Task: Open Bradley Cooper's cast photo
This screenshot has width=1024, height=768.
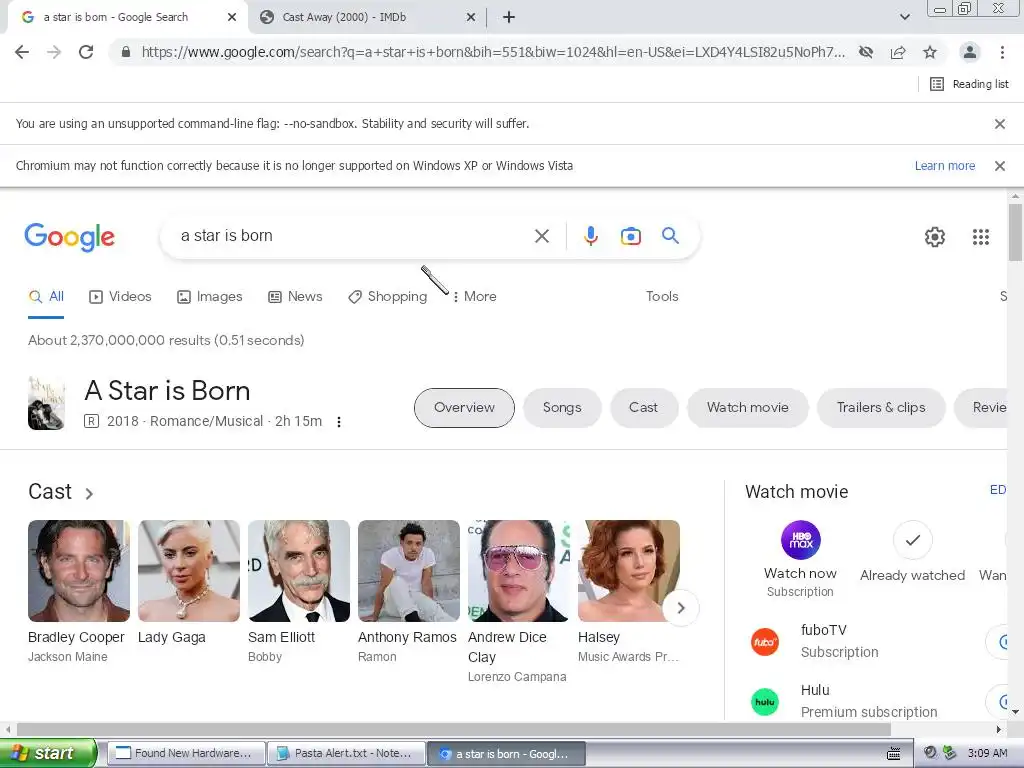Action: pyautogui.click(x=79, y=571)
